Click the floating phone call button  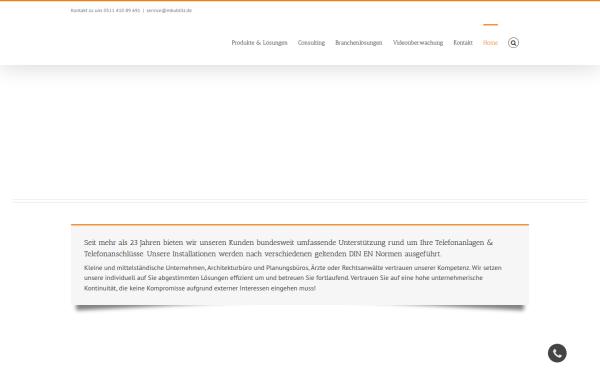[x=557, y=353]
